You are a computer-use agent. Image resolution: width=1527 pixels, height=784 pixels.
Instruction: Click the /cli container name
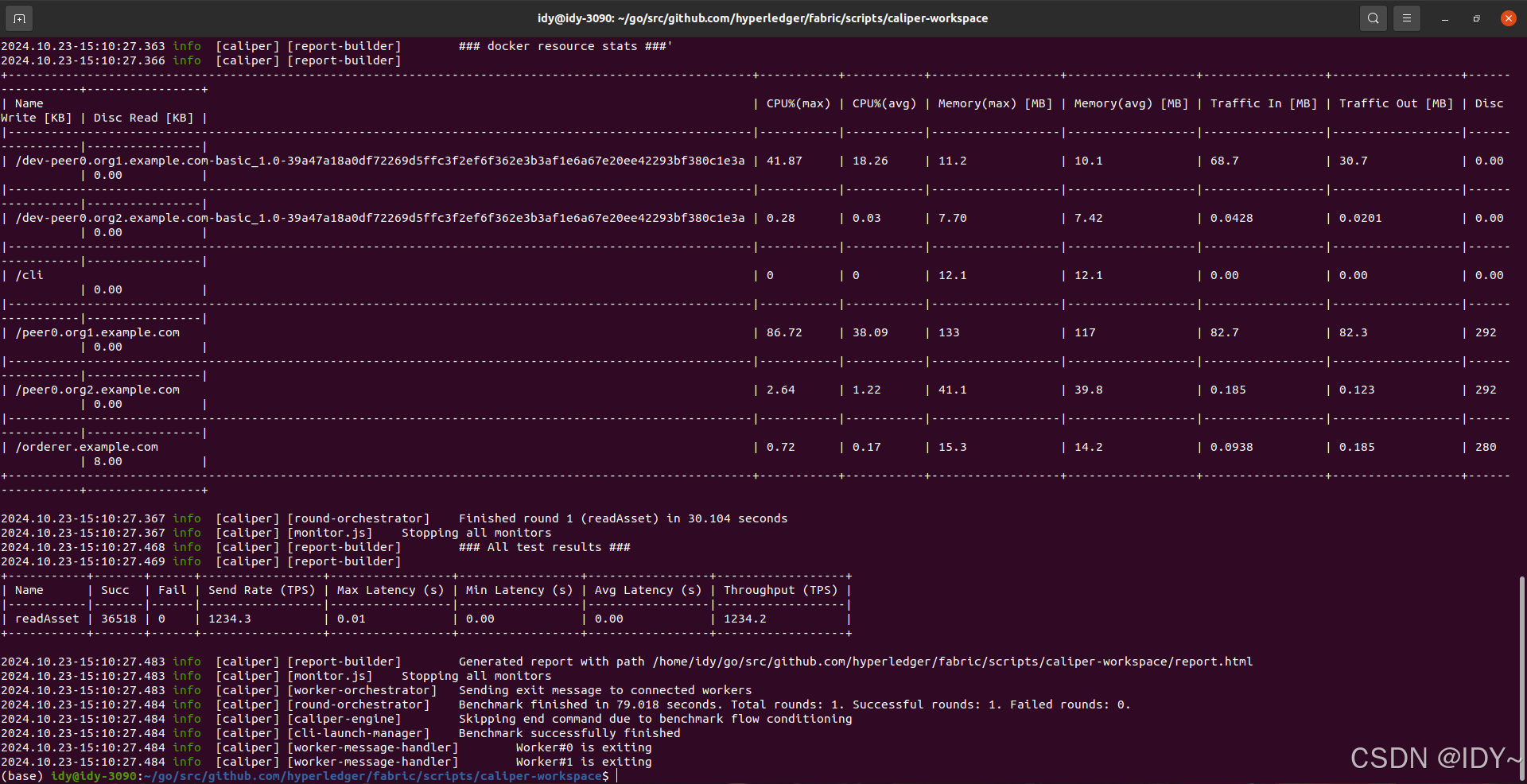29,275
